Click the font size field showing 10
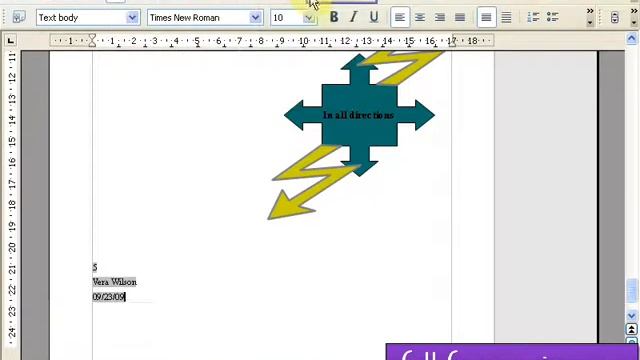The height and width of the screenshot is (360, 640). point(287,18)
